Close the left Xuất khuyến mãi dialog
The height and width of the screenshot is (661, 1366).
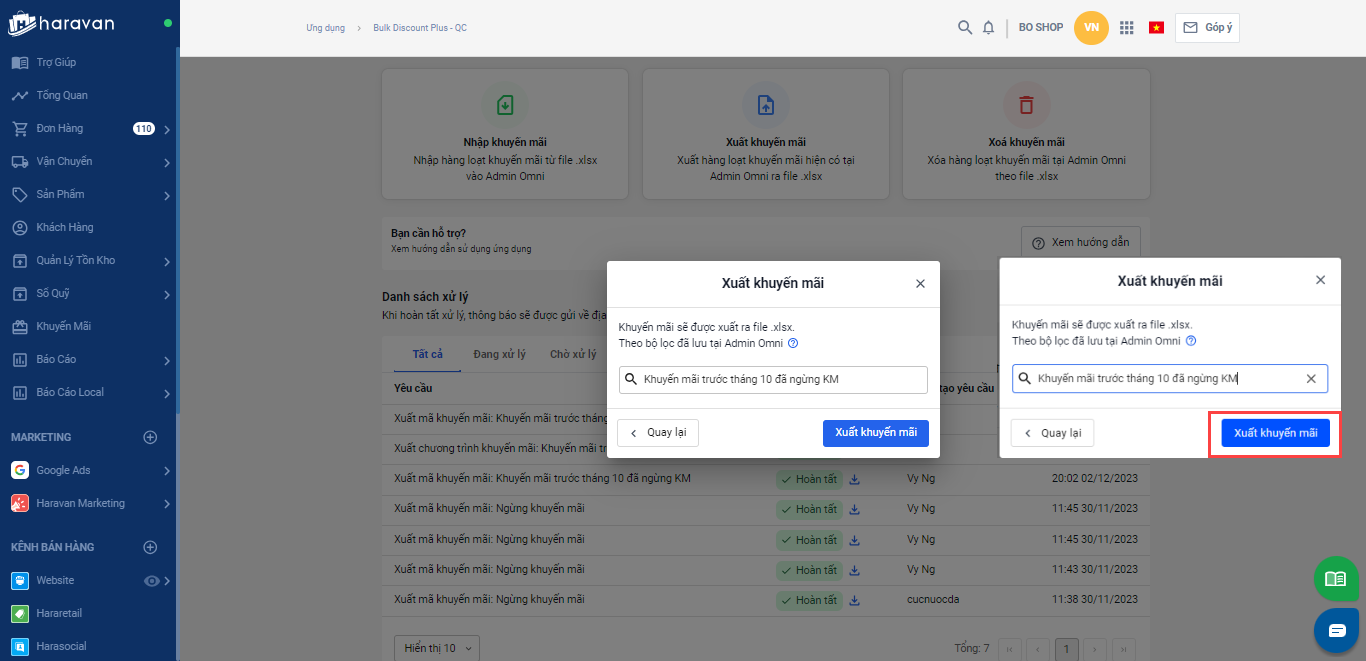point(920,284)
